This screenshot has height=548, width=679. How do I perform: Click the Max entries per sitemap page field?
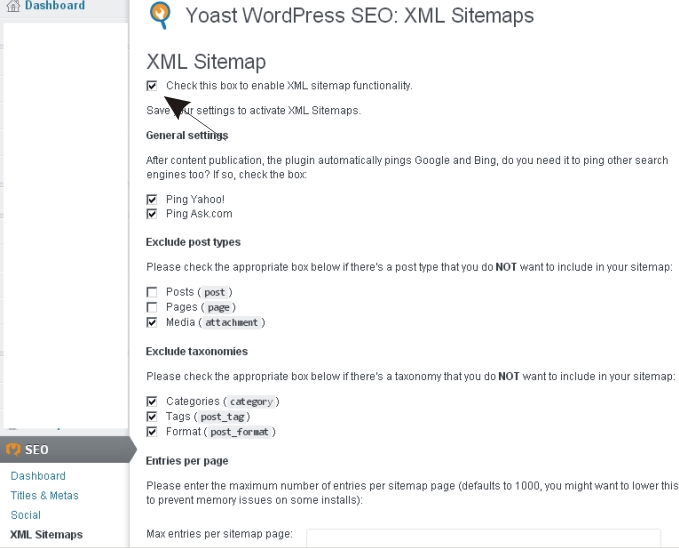(x=483, y=538)
